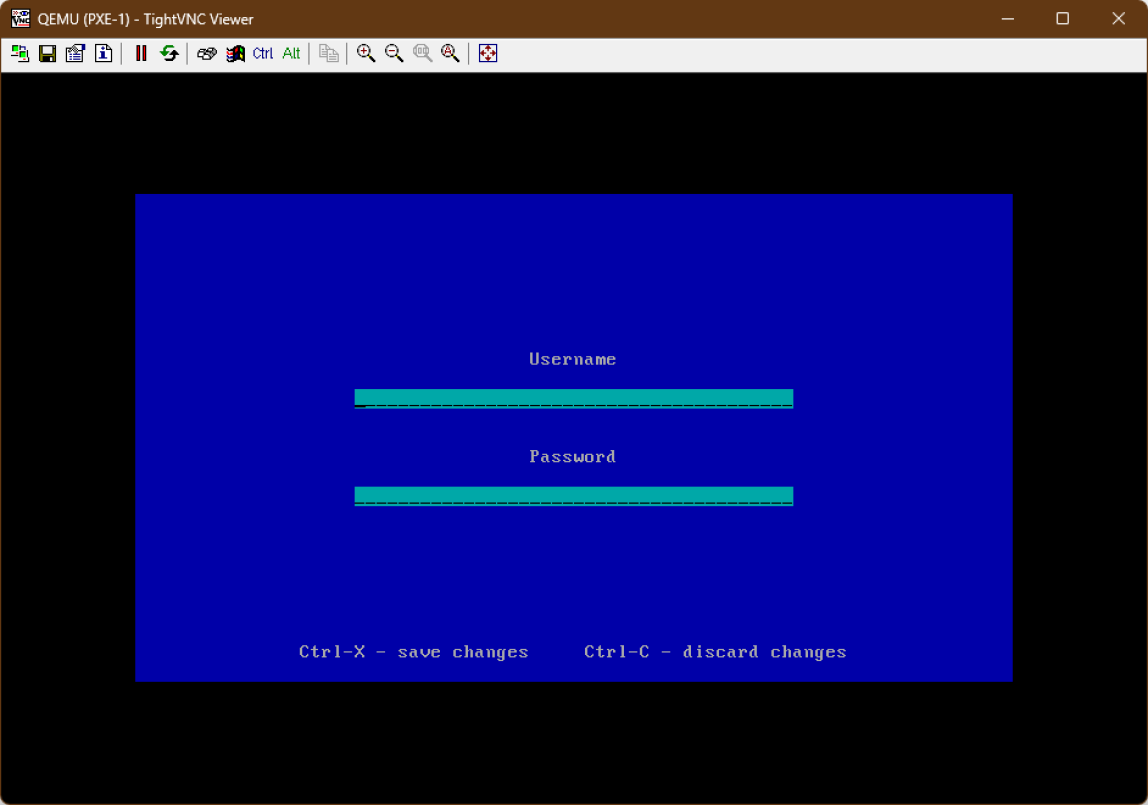Click the "Username" label text
The height and width of the screenshot is (805, 1148).
(x=573, y=359)
